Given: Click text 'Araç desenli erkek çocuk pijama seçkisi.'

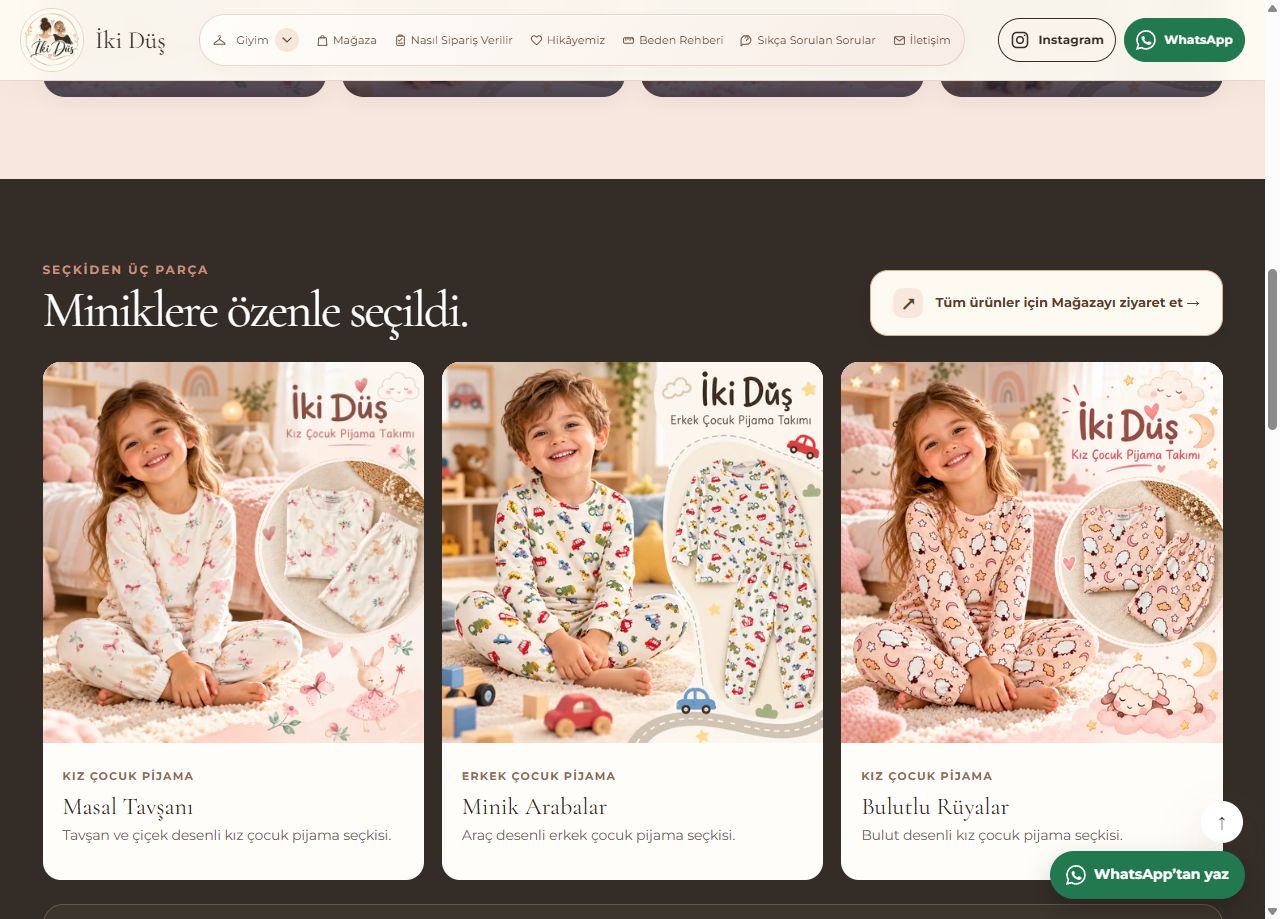Looking at the screenshot, I should (598, 835).
